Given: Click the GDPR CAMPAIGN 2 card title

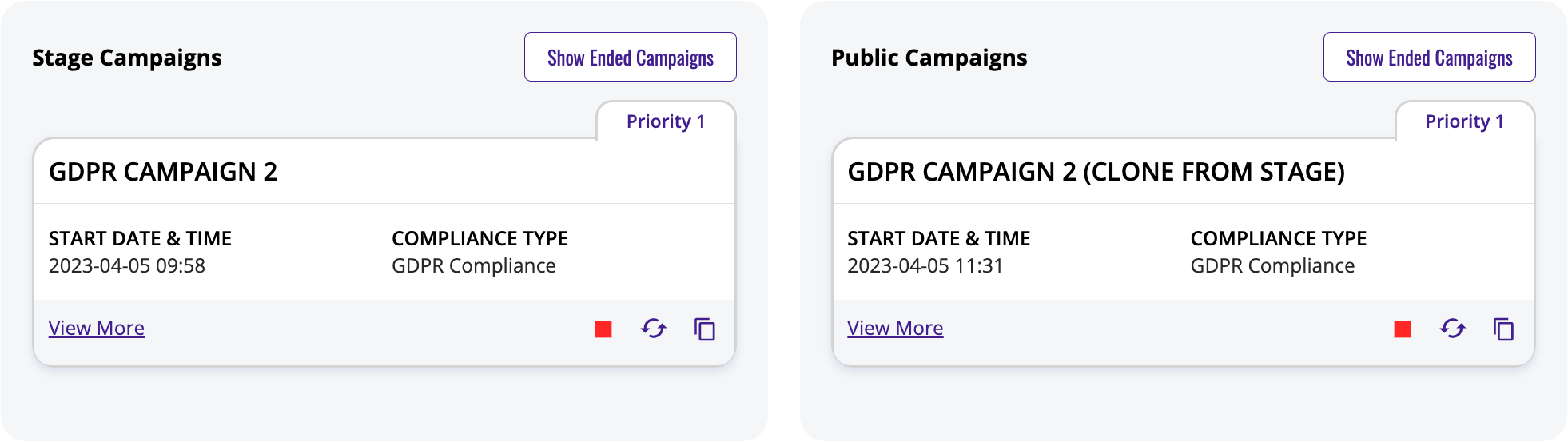Looking at the screenshot, I should (x=163, y=172).
